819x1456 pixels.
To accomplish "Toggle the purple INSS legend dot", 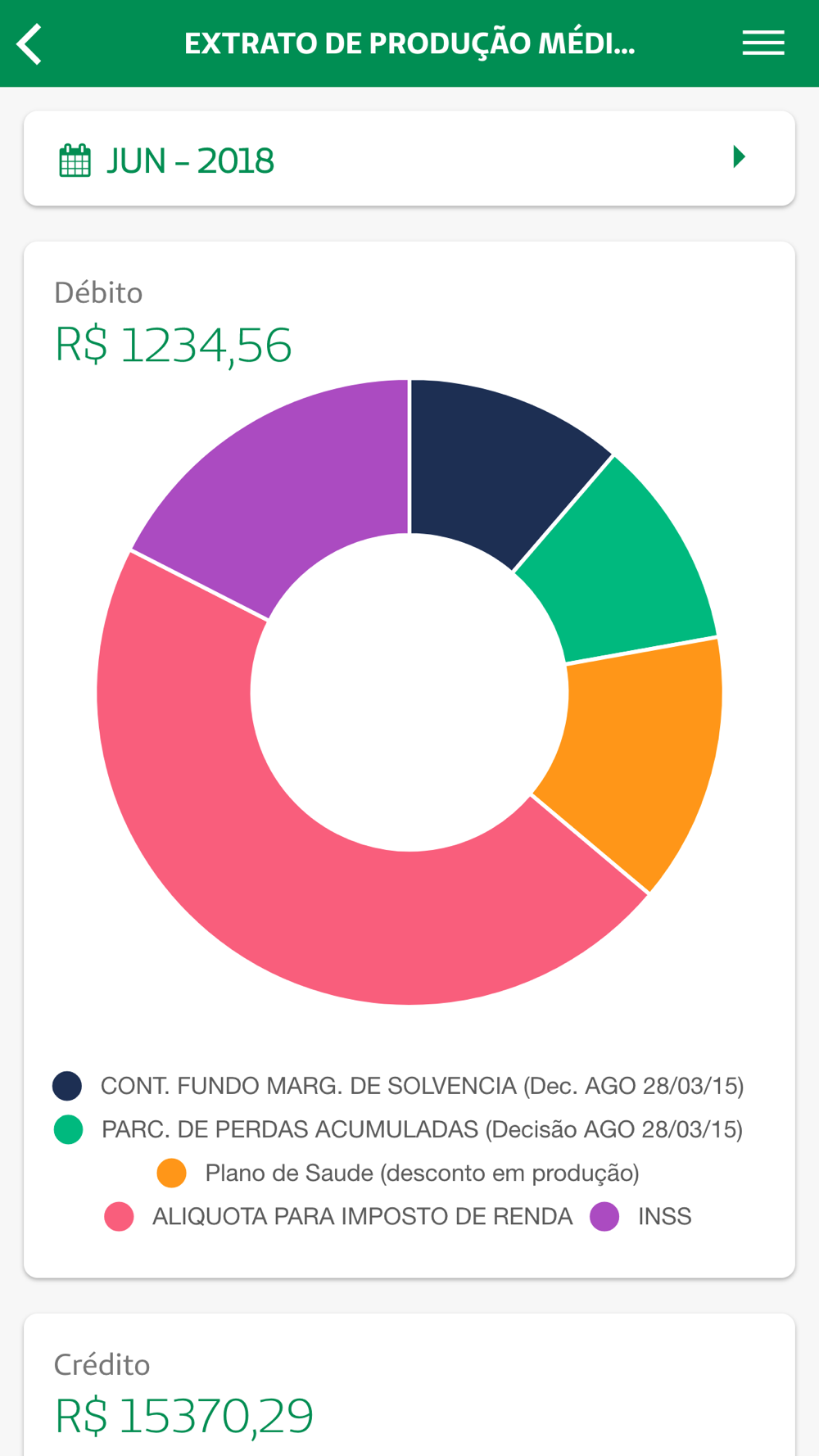I will (604, 1217).
